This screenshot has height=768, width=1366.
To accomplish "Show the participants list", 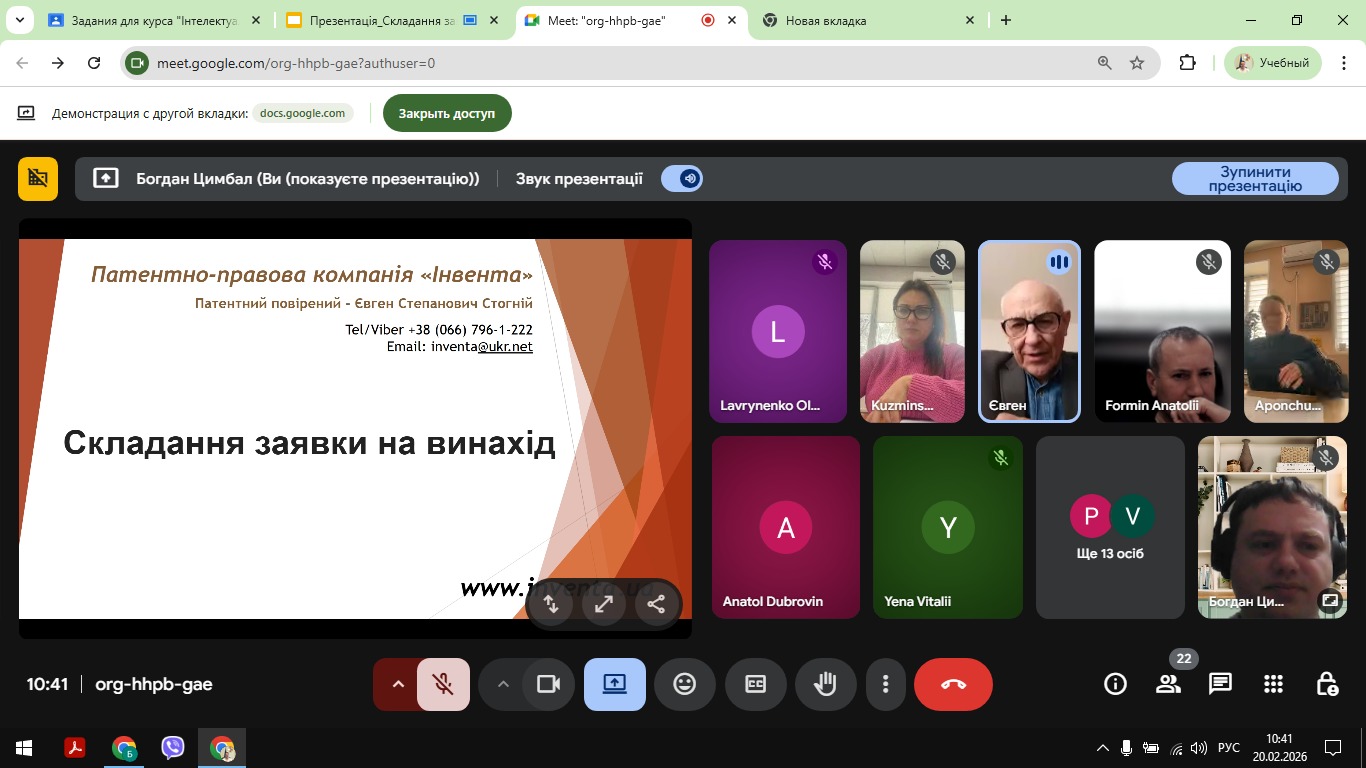I will coord(1168,684).
